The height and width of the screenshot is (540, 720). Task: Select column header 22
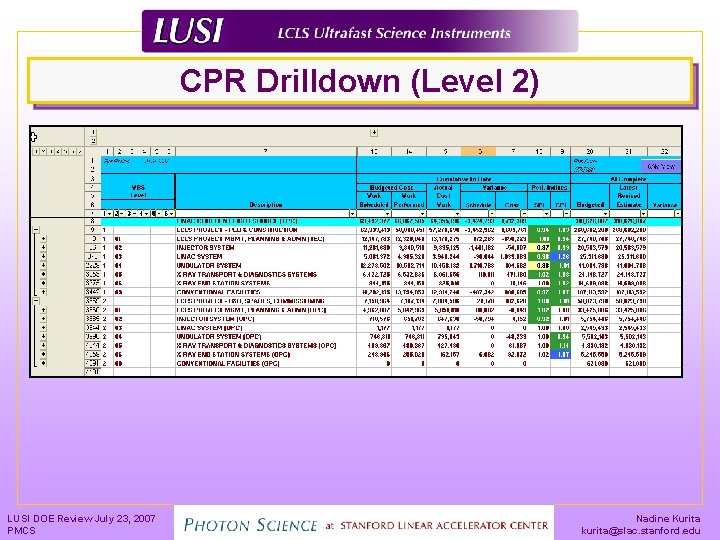point(664,151)
